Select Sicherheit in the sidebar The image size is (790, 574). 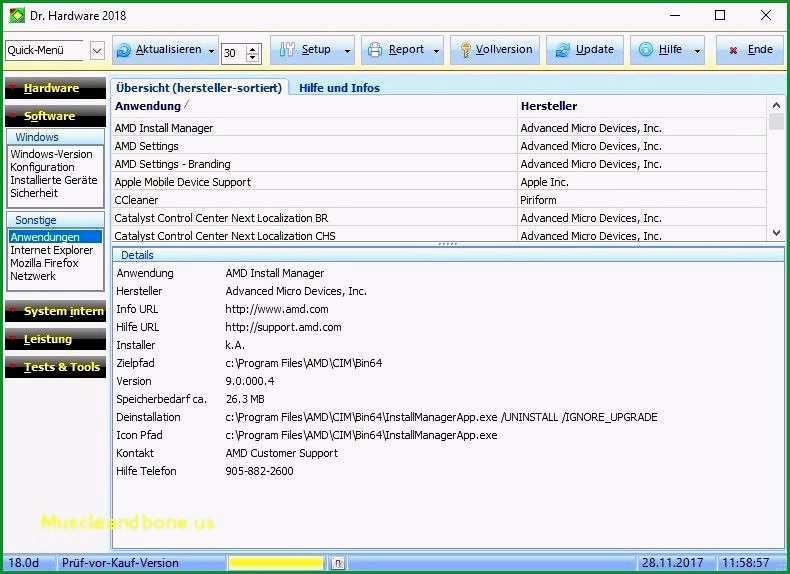tap(34, 193)
